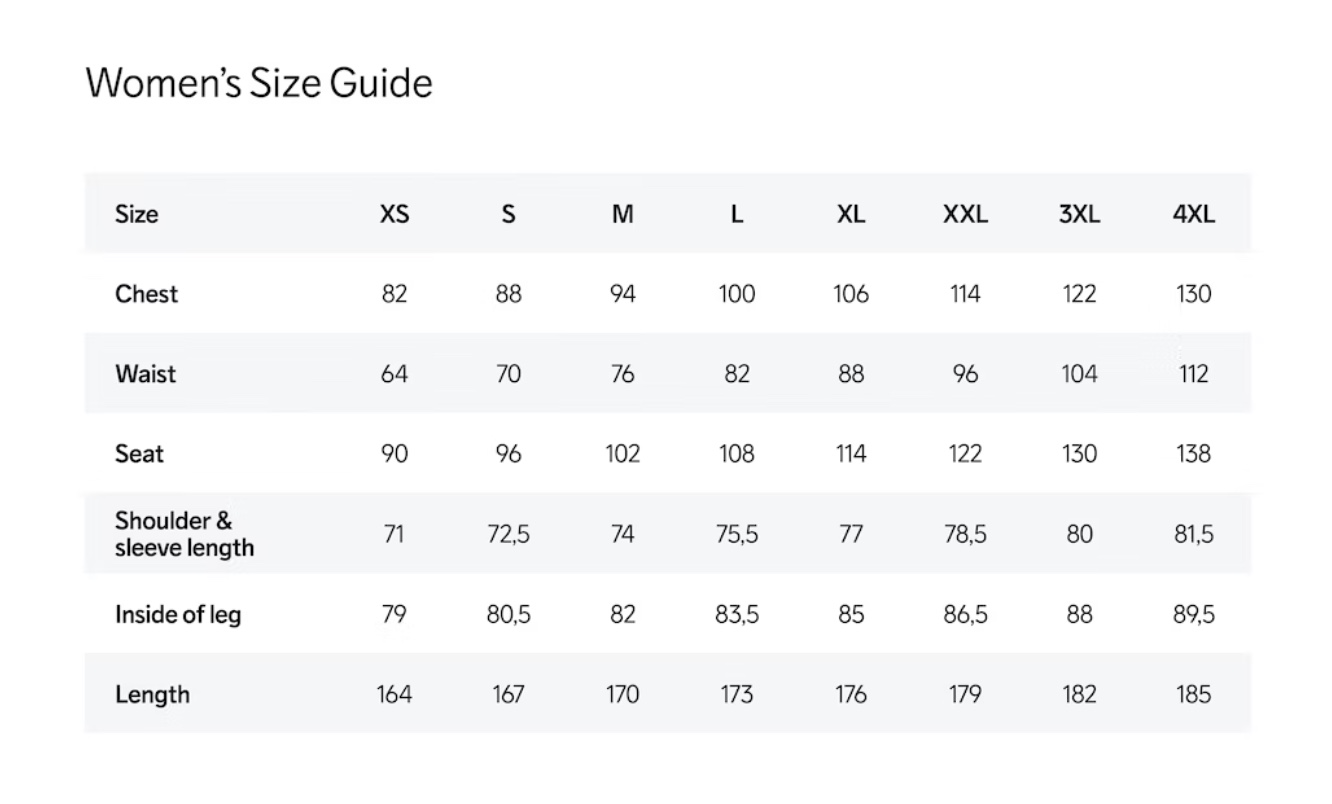Select the XS column header
Image resolution: width=1332 pixels, height=804 pixels.
pyautogui.click(x=394, y=214)
